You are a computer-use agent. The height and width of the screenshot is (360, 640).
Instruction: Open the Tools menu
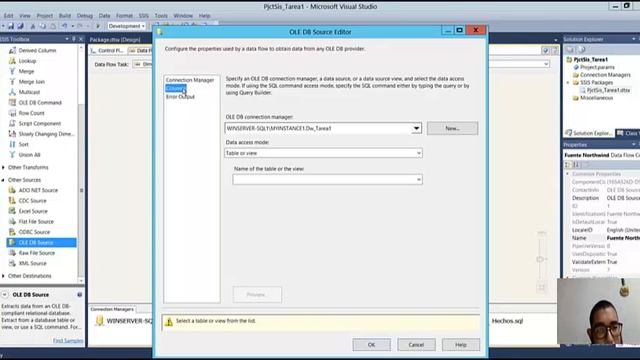click(x=161, y=16)
